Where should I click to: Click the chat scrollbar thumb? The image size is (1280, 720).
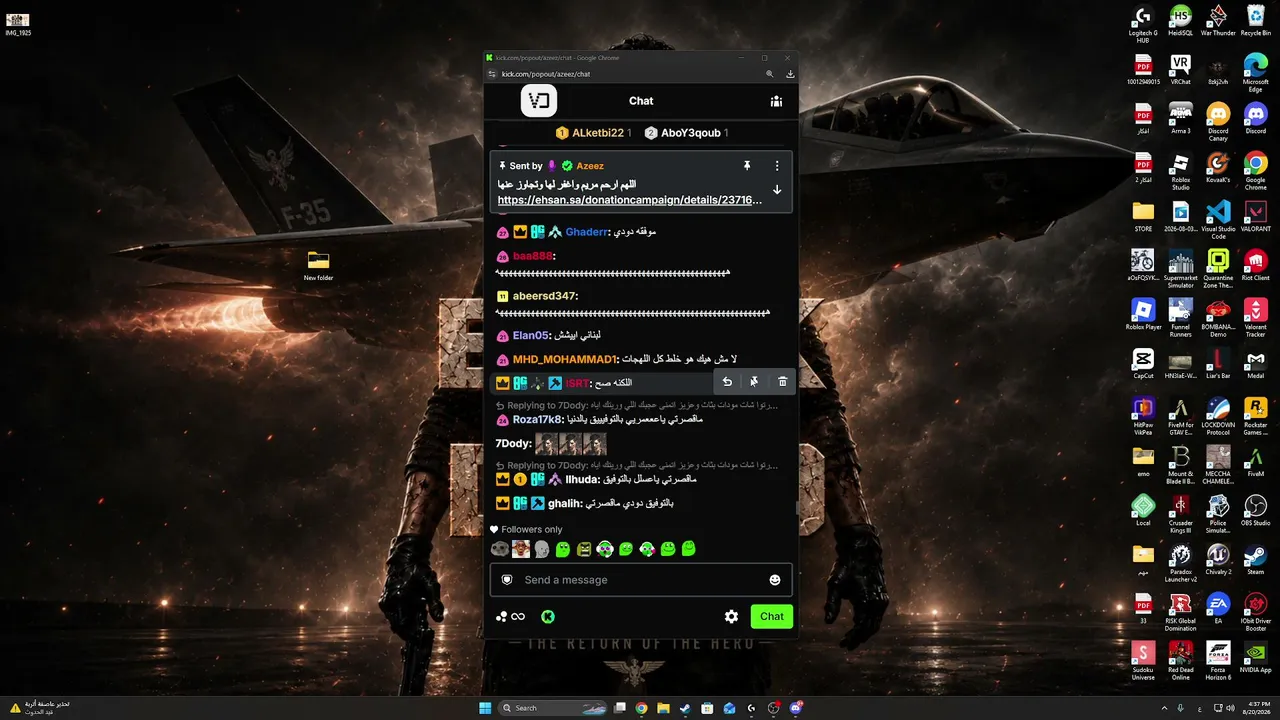tap(796, 506)
